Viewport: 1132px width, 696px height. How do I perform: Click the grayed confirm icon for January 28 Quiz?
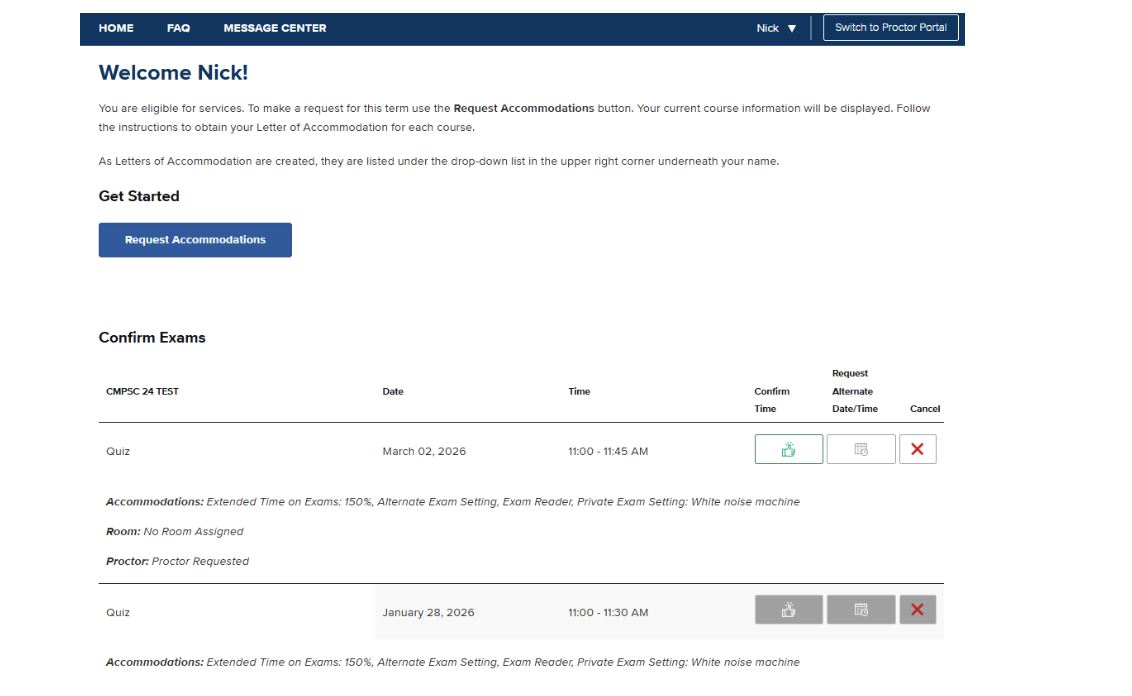point(788,611)
